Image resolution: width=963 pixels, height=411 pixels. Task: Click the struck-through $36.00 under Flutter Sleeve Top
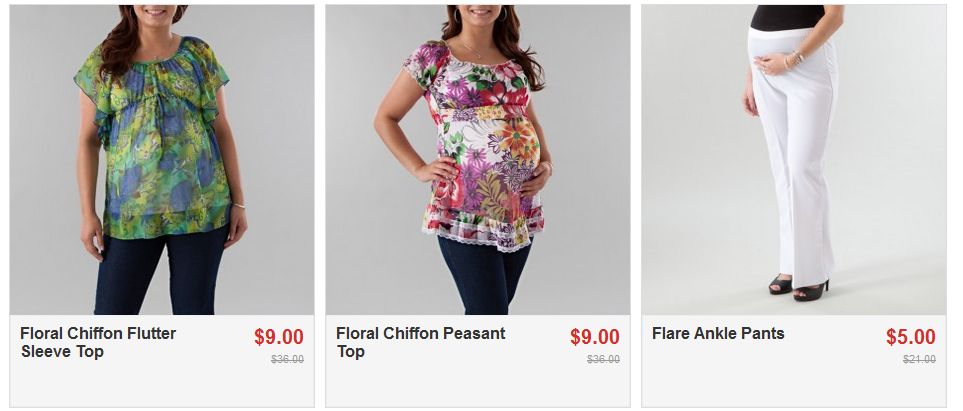point(287,359)
